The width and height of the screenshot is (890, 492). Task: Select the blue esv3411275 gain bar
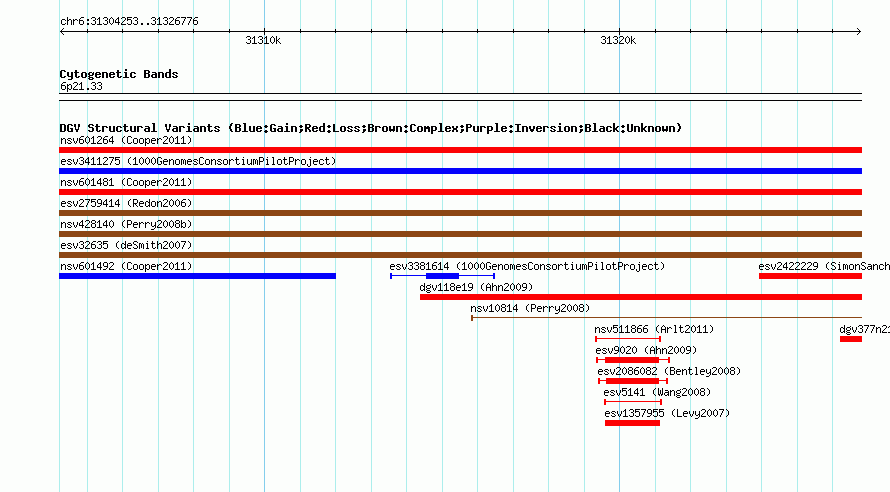460,171
